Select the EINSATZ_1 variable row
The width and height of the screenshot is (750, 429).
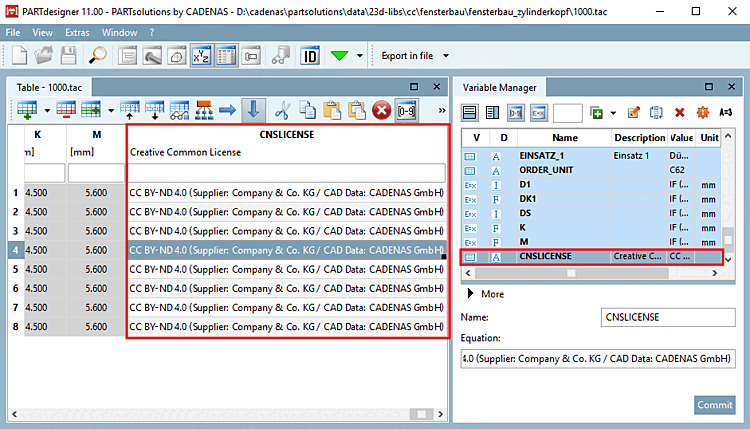[x=592, y=155]
